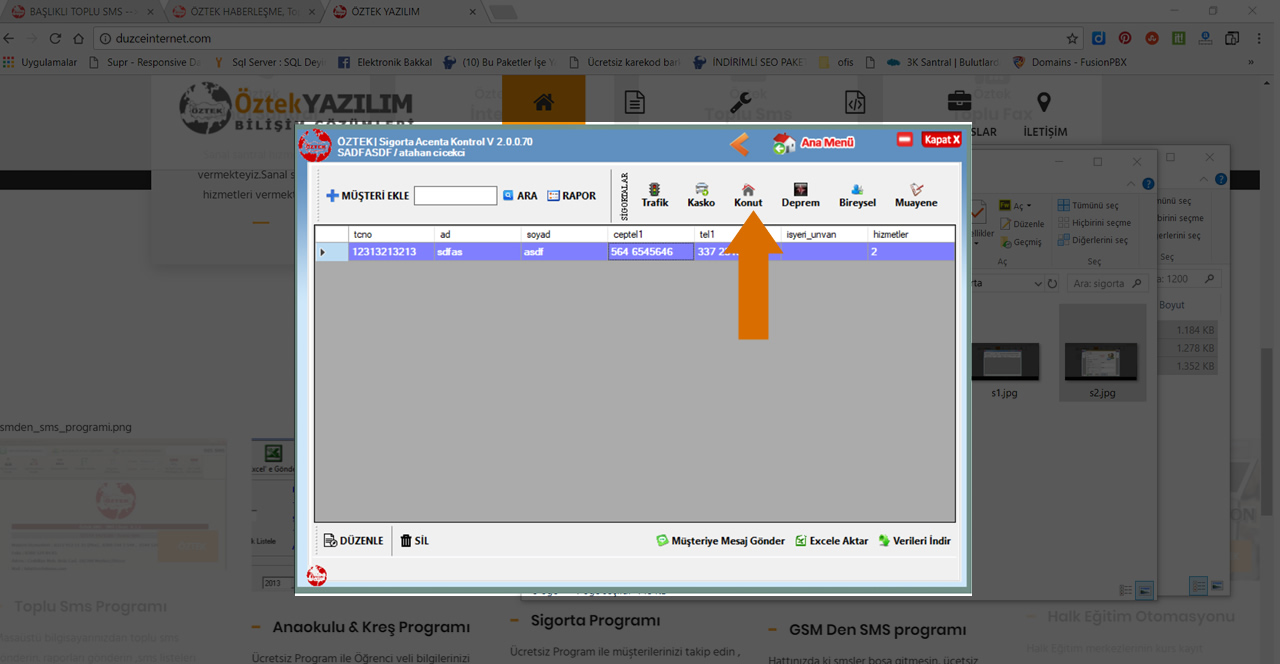Open the ofis bookmark folder
Viewport: 1280px width, 664px height.
click(x=836, y=62)
